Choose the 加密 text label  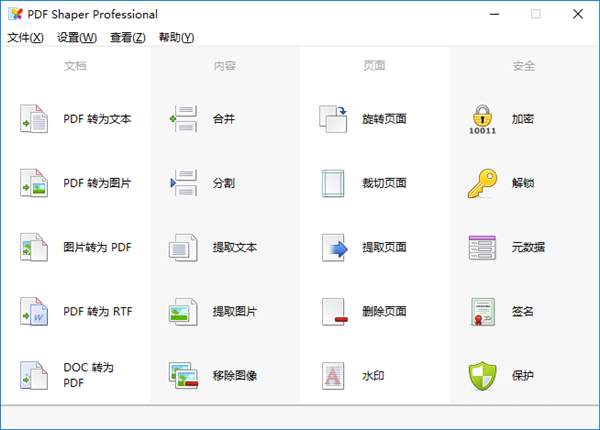[x=523, y=119]
